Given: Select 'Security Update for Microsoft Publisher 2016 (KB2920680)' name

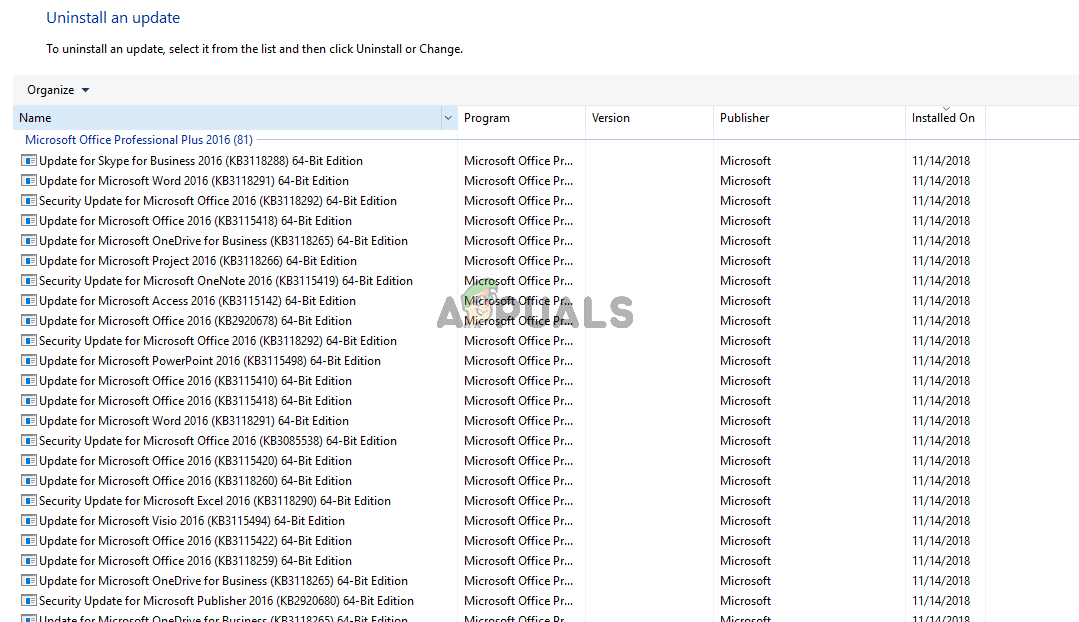Looking at the screenshot, I should [x=226, y=600].
